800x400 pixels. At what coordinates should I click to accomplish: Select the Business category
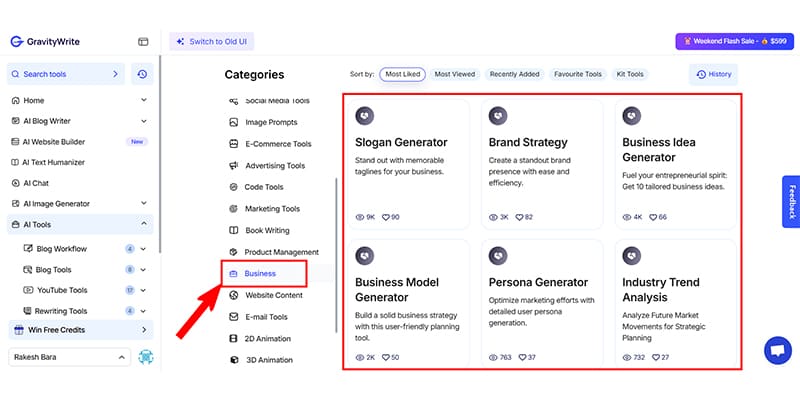(x=264, y=273)
